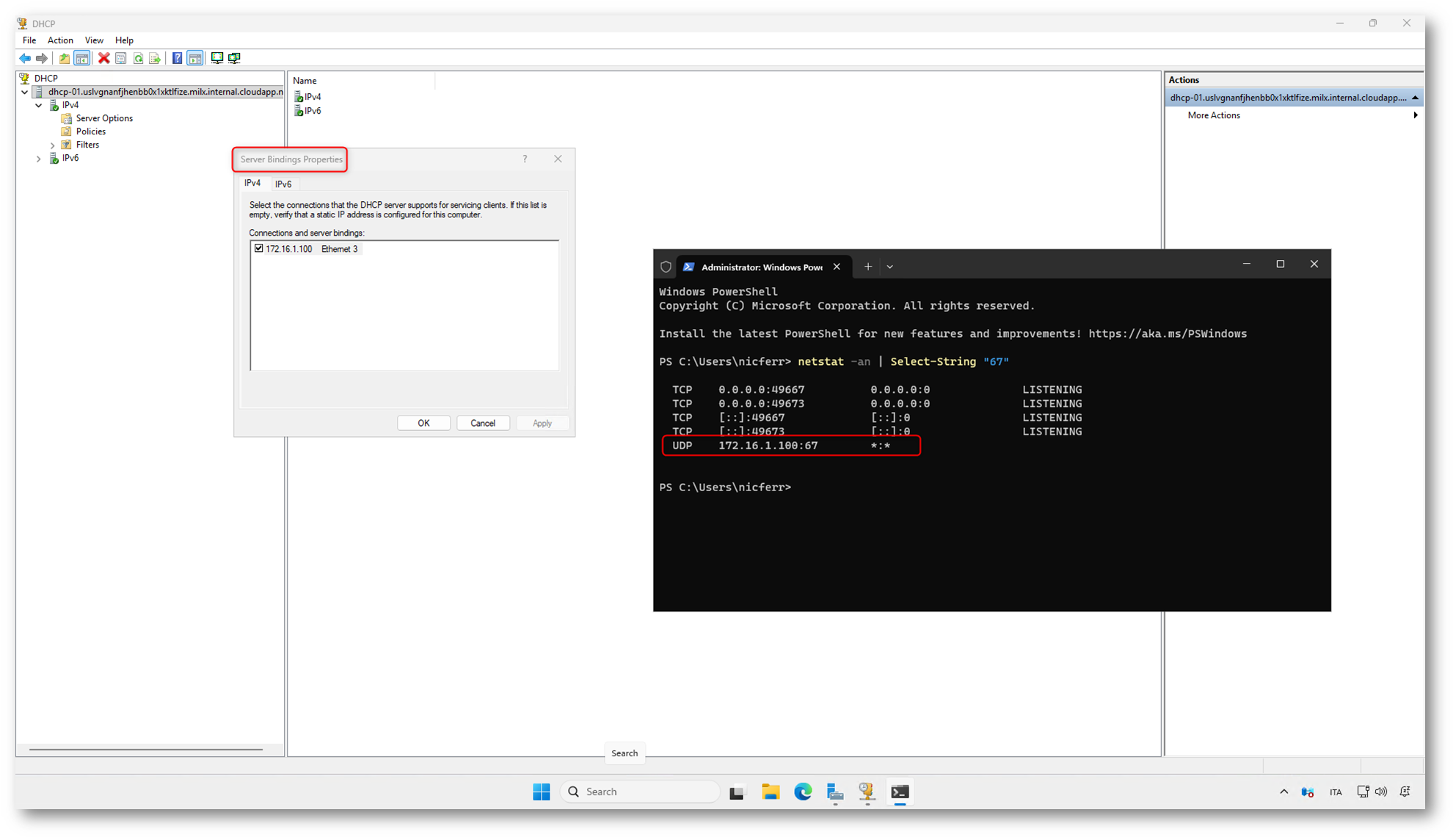Click the Properties toolbar icon
The height and width of the screenshot is (840, 1456).
coord(121,58)
